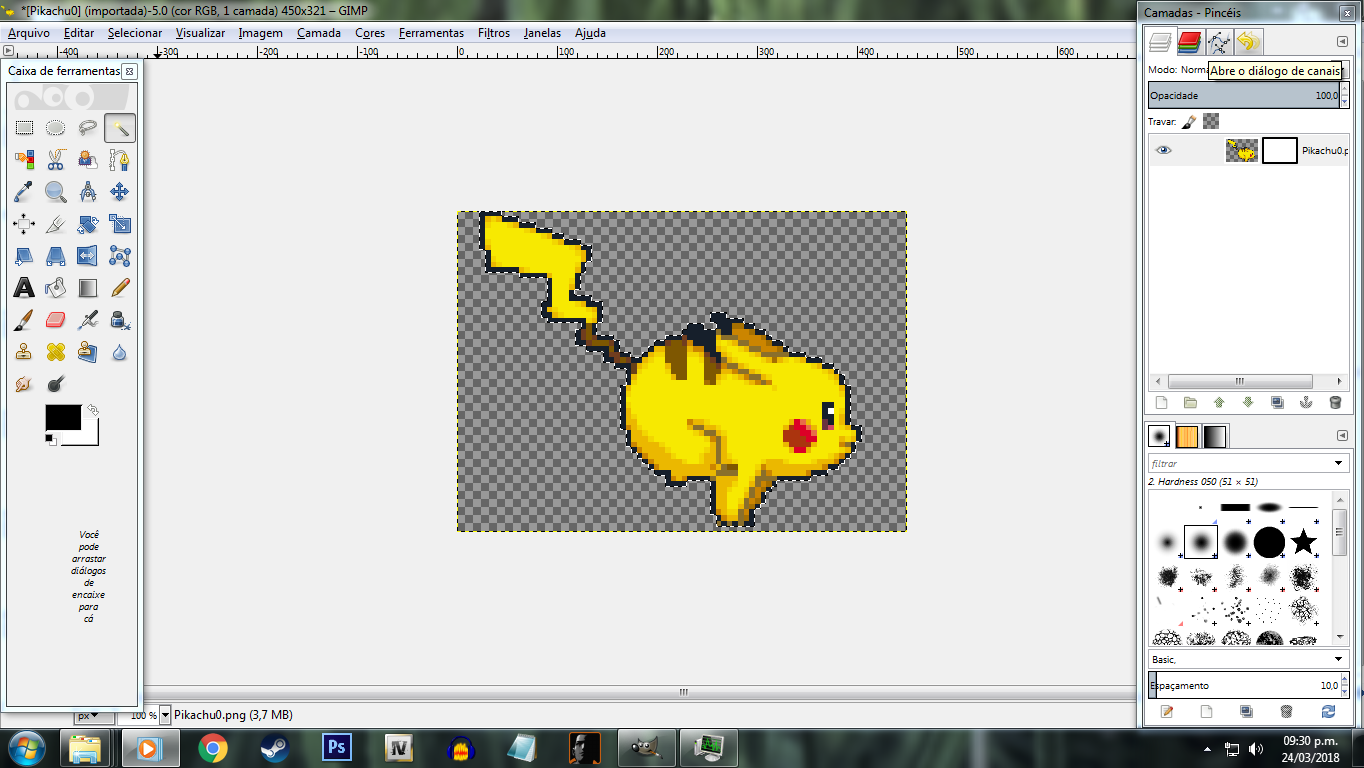This screenshot has height=768, width=1364.
Task: Swap foreground and background colors arrow
Action: click(x=93, y=410)
